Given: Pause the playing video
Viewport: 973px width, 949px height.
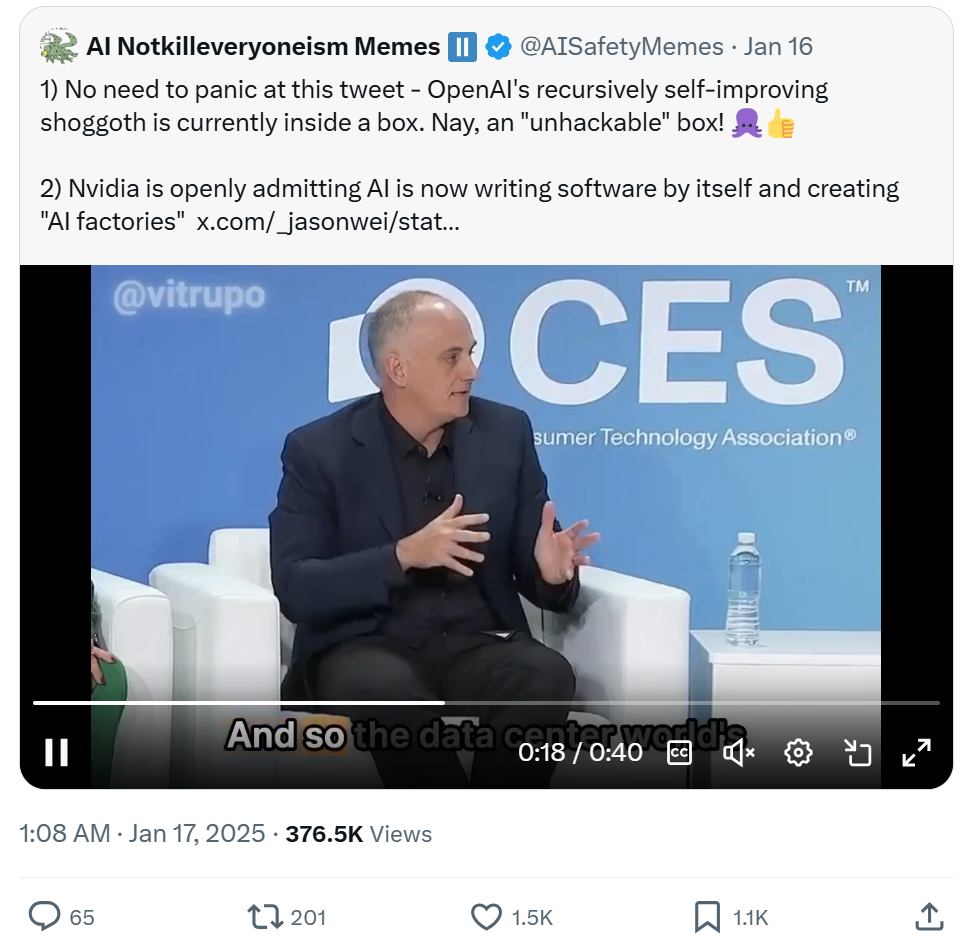Looking at the screenshot, I should (x=57, y=752).
